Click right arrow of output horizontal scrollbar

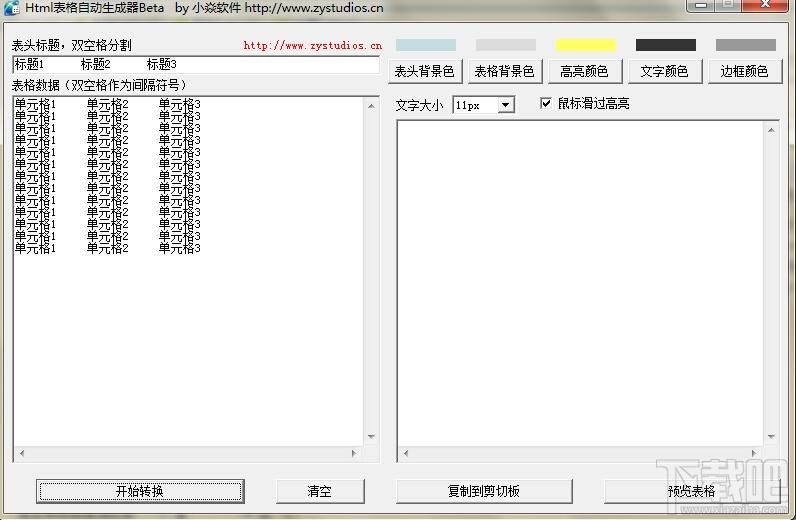pos(754,453)
